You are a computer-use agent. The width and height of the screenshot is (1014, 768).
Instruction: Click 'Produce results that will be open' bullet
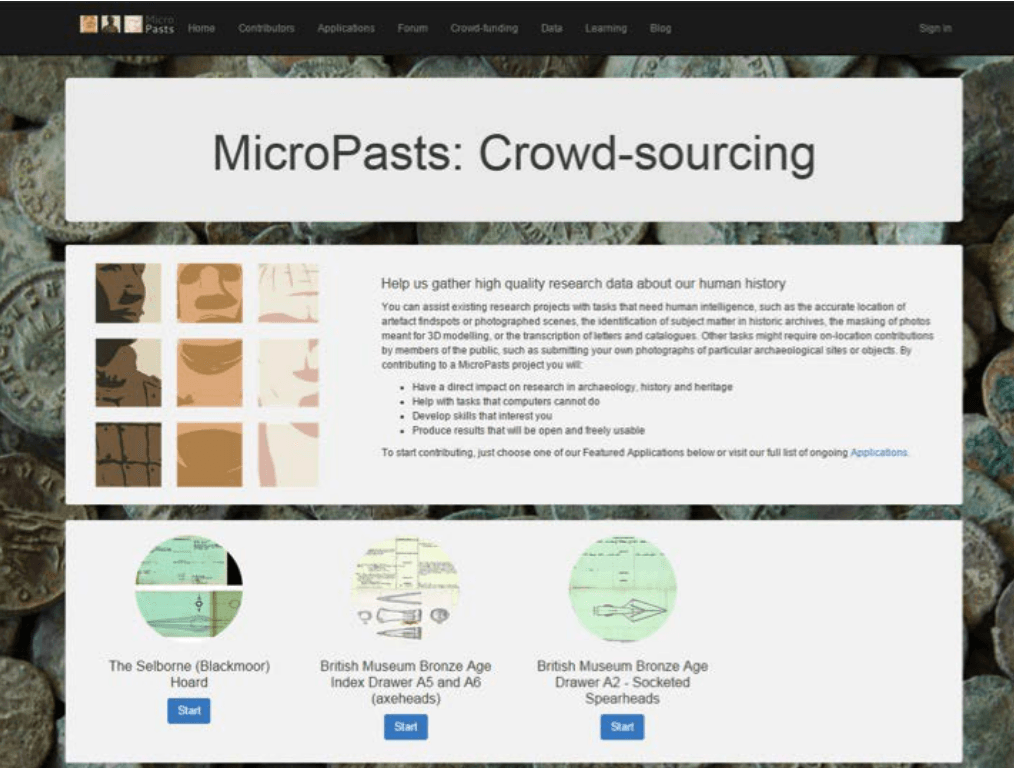point(528,431)
